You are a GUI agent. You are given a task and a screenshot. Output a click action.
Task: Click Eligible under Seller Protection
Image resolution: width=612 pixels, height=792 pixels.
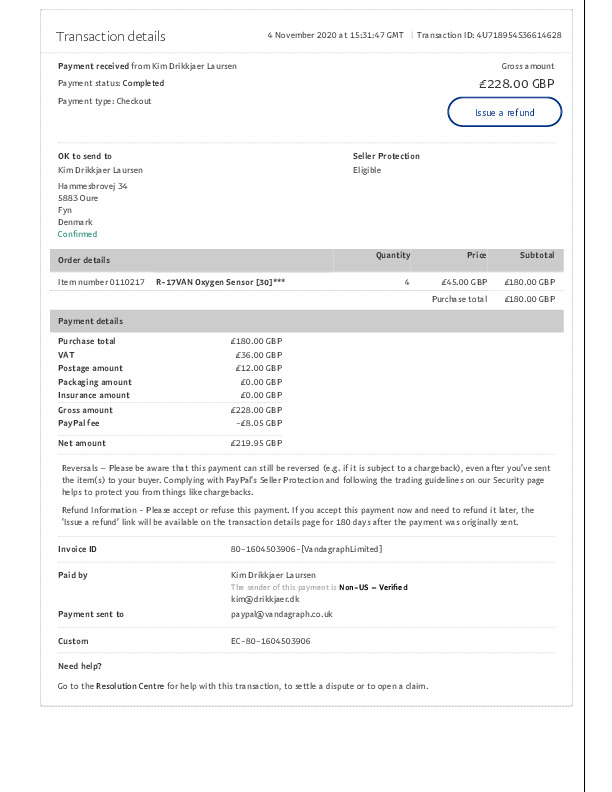(x=367, y=170)
